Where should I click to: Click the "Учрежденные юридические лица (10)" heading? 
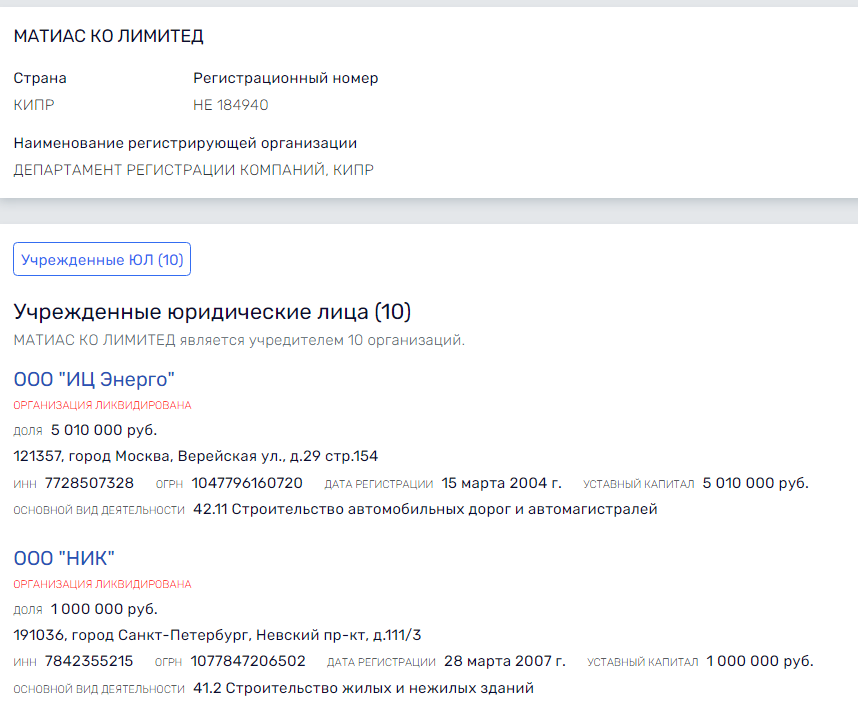coord(212,312)
